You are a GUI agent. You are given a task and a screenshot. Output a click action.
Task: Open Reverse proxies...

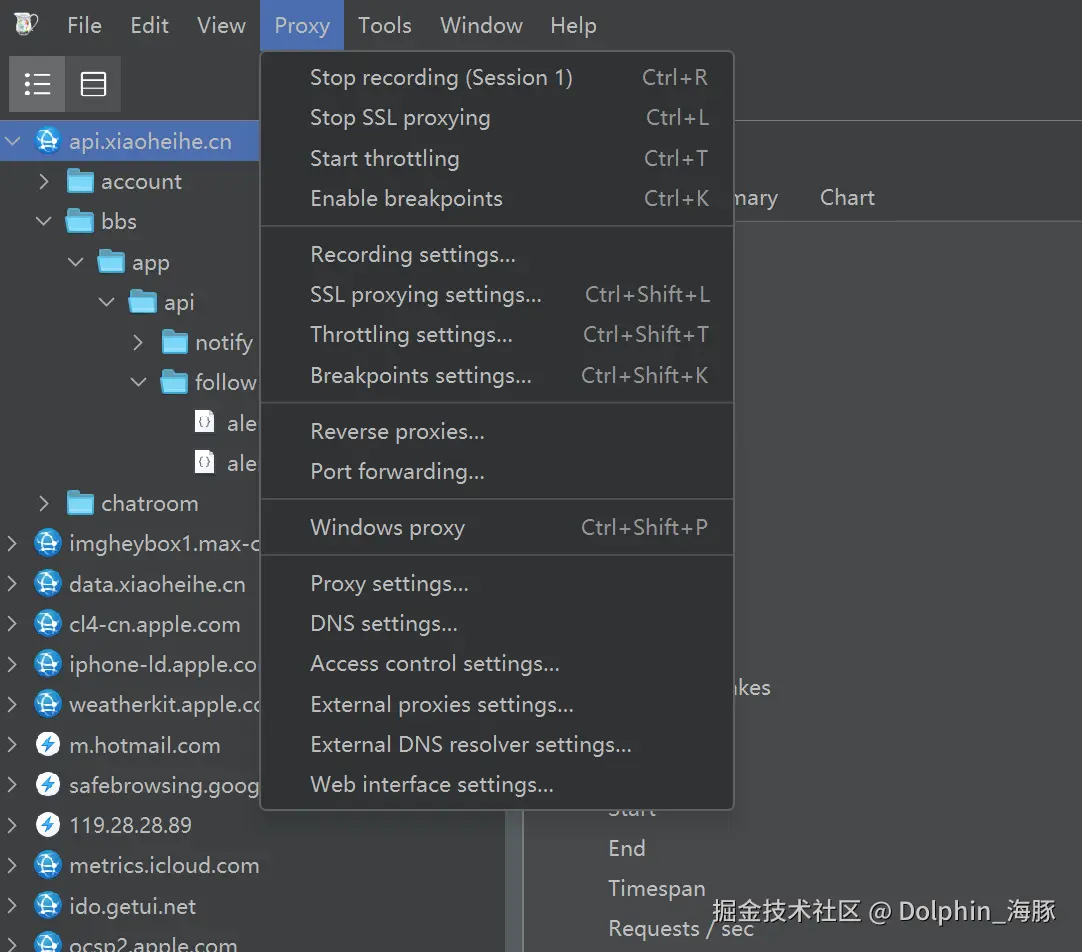(497, 431)
